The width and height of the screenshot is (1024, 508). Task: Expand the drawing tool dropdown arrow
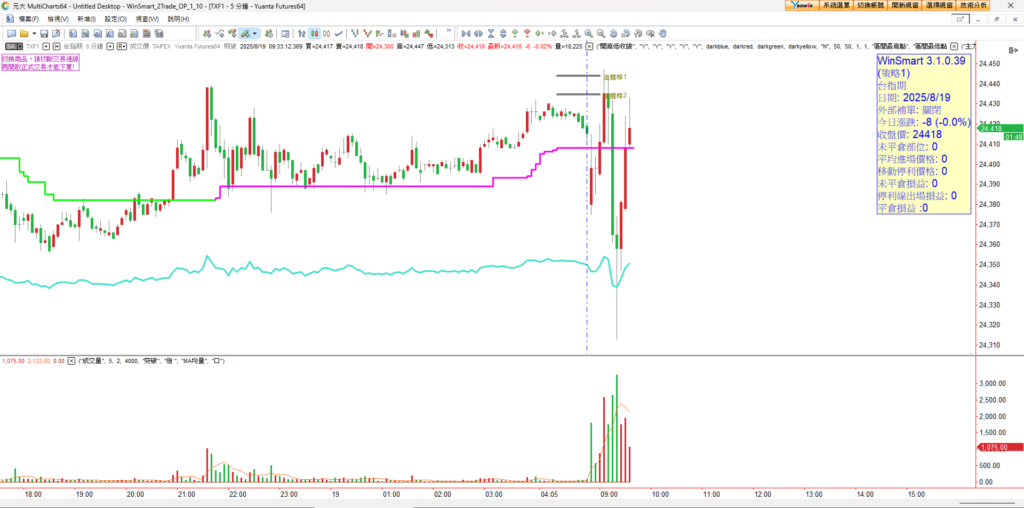point(255,33)
